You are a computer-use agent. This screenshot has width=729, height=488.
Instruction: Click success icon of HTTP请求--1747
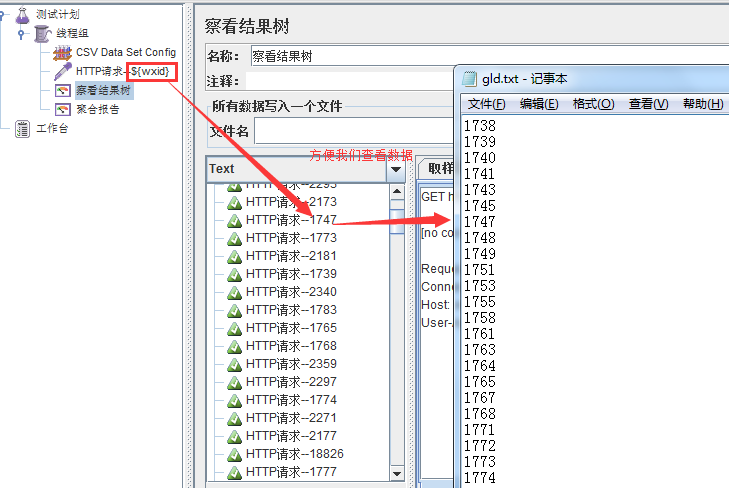point(234,221)
